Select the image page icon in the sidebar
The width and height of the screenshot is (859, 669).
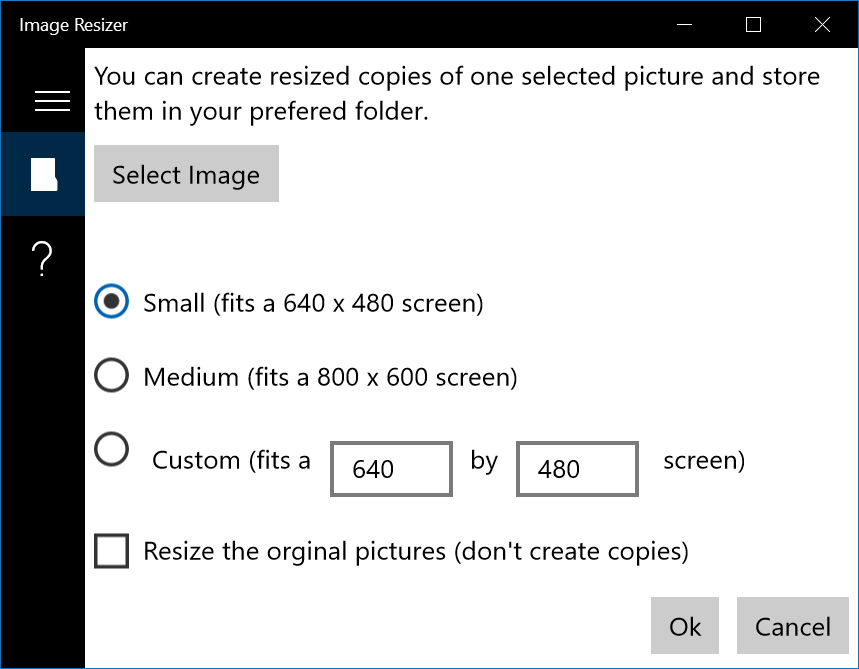(43, 173)
